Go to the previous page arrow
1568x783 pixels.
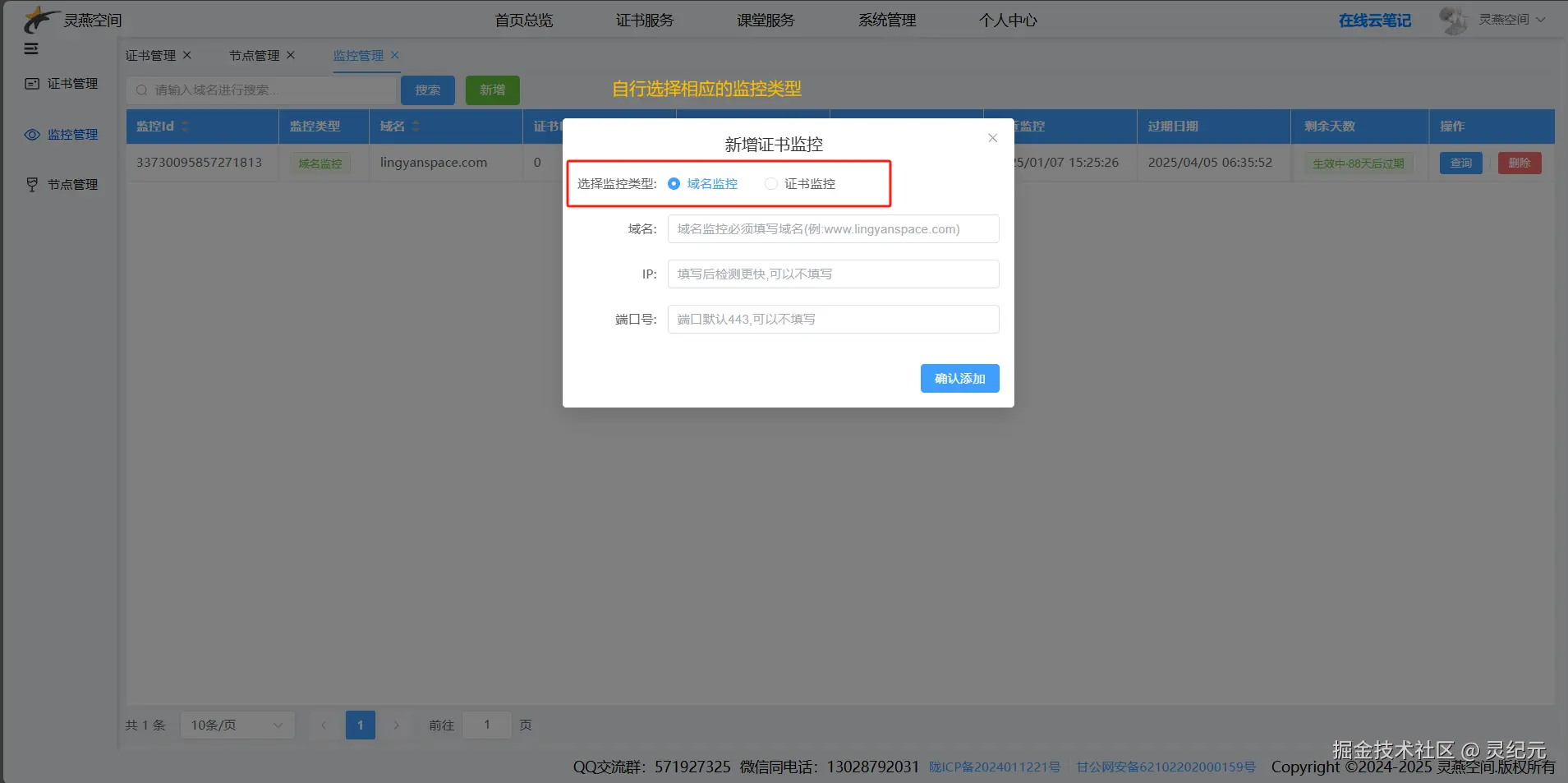[x=324, y=725]
